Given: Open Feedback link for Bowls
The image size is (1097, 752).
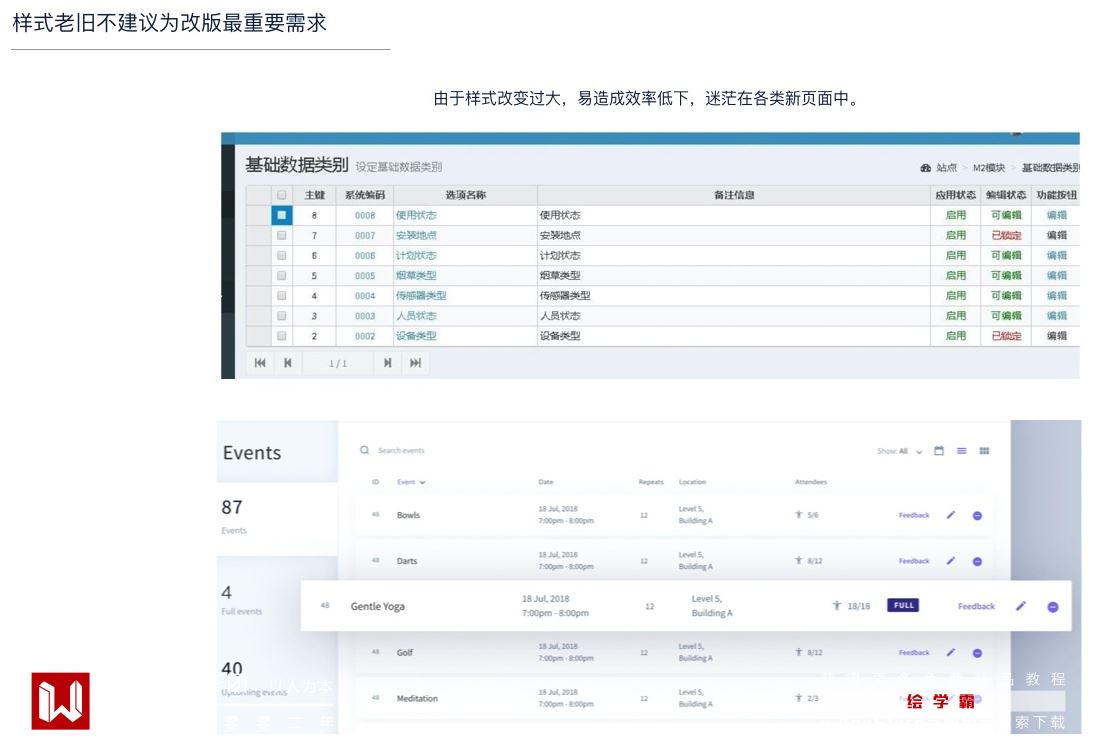Looking at the screenshot, I should click(x=914, y=515).
